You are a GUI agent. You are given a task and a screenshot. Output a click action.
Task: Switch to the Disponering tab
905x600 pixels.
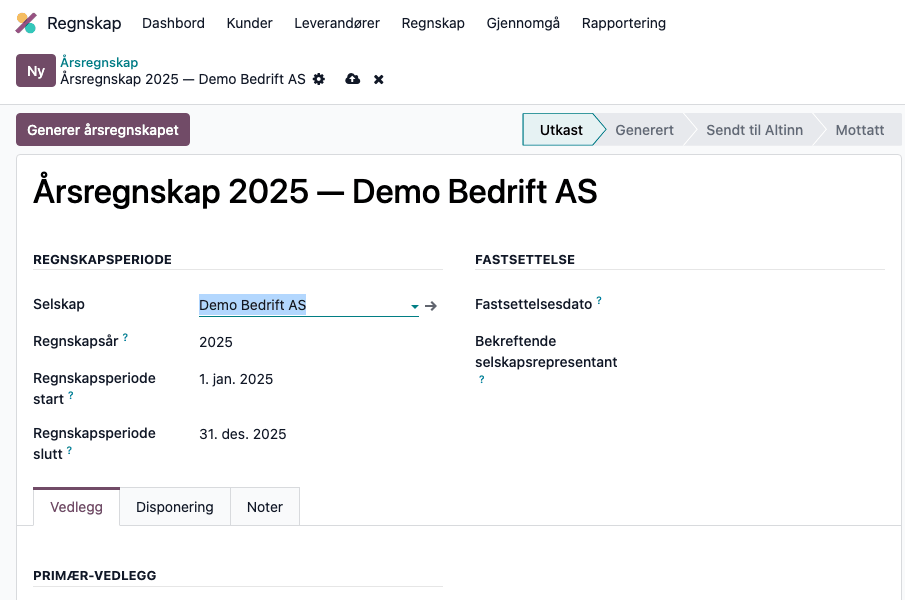point(175,507)
